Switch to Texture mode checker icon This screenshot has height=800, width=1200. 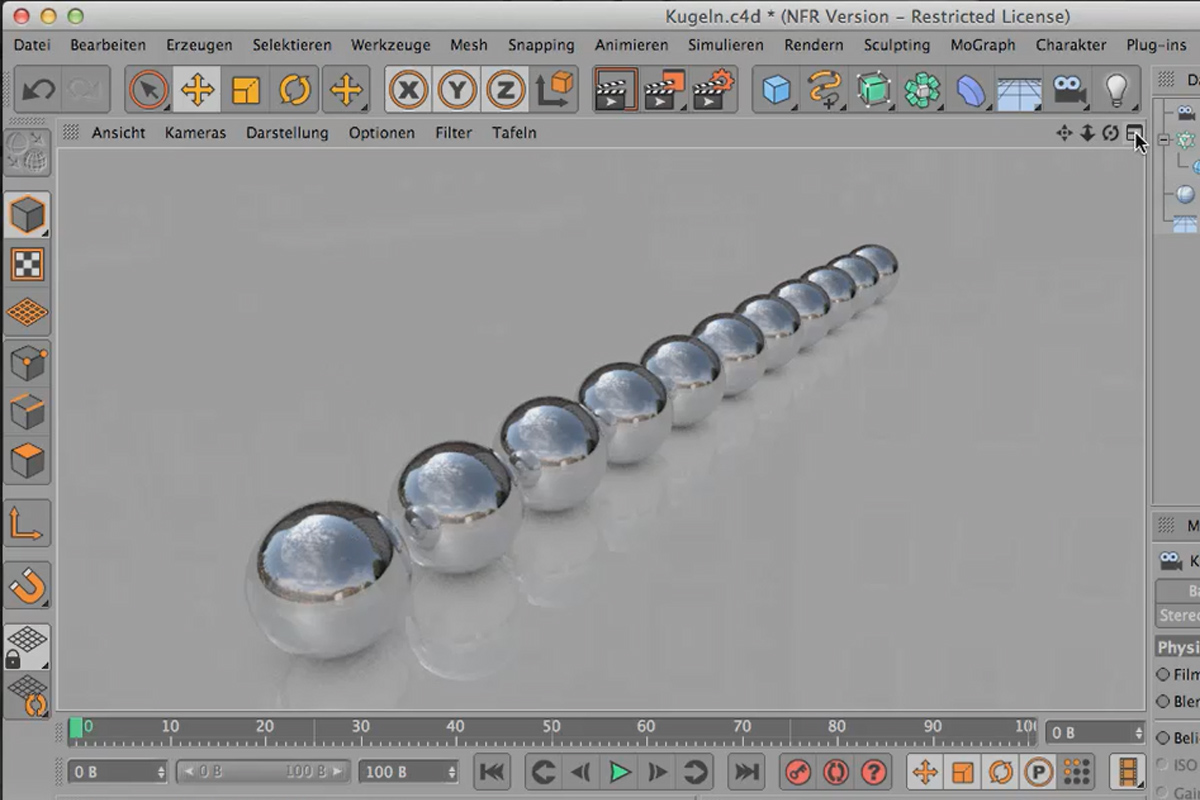[27, 265]
